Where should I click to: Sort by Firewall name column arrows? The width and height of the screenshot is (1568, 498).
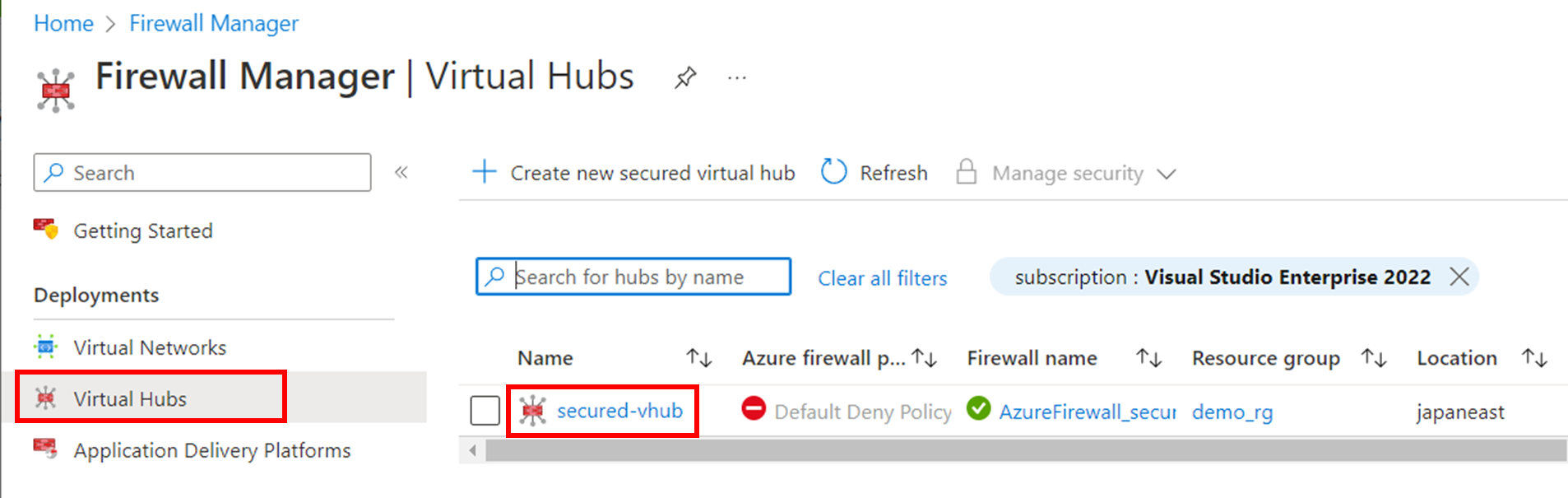(1148, 358)
